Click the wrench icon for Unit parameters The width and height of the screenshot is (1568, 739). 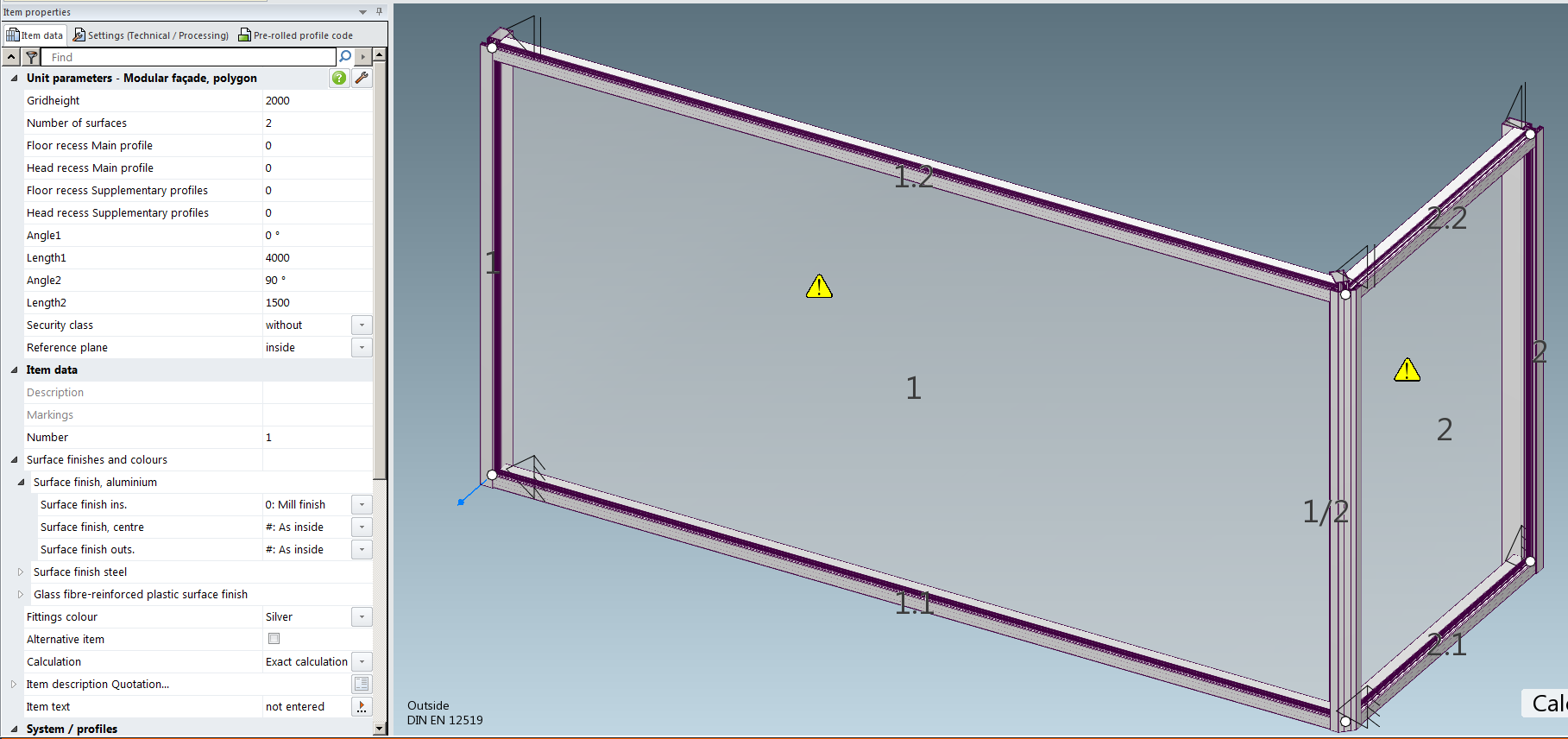(362, 78)
